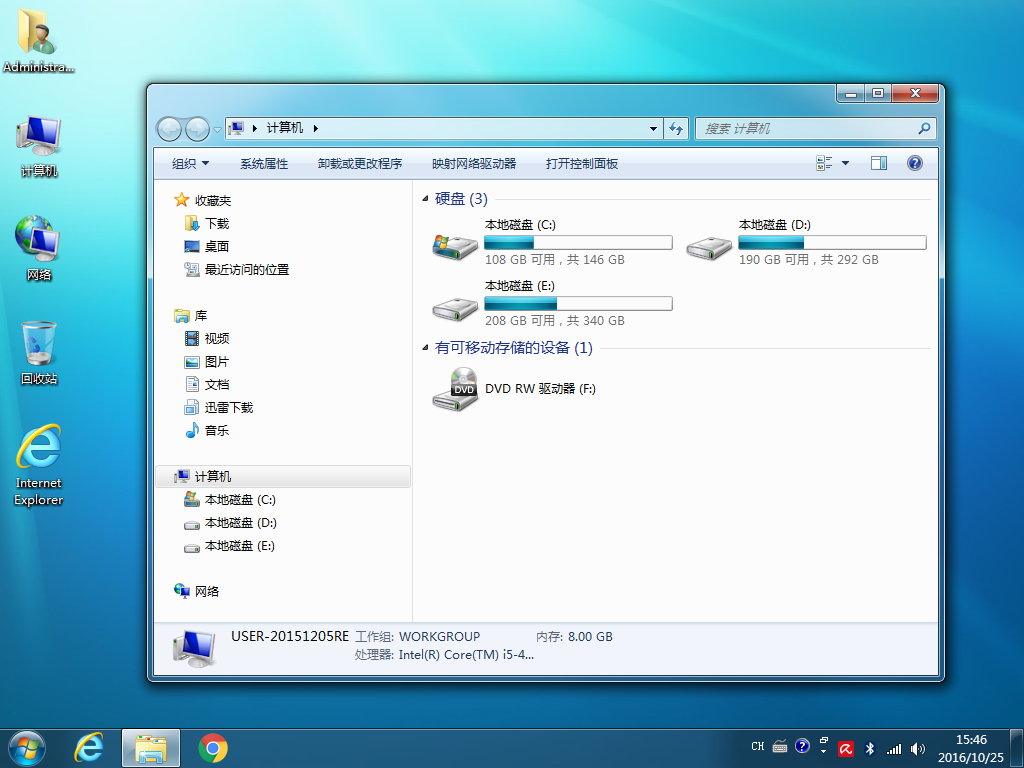Click the C: drive usage bar
The height and width of the screenshot is (768, 1024).
578,242
